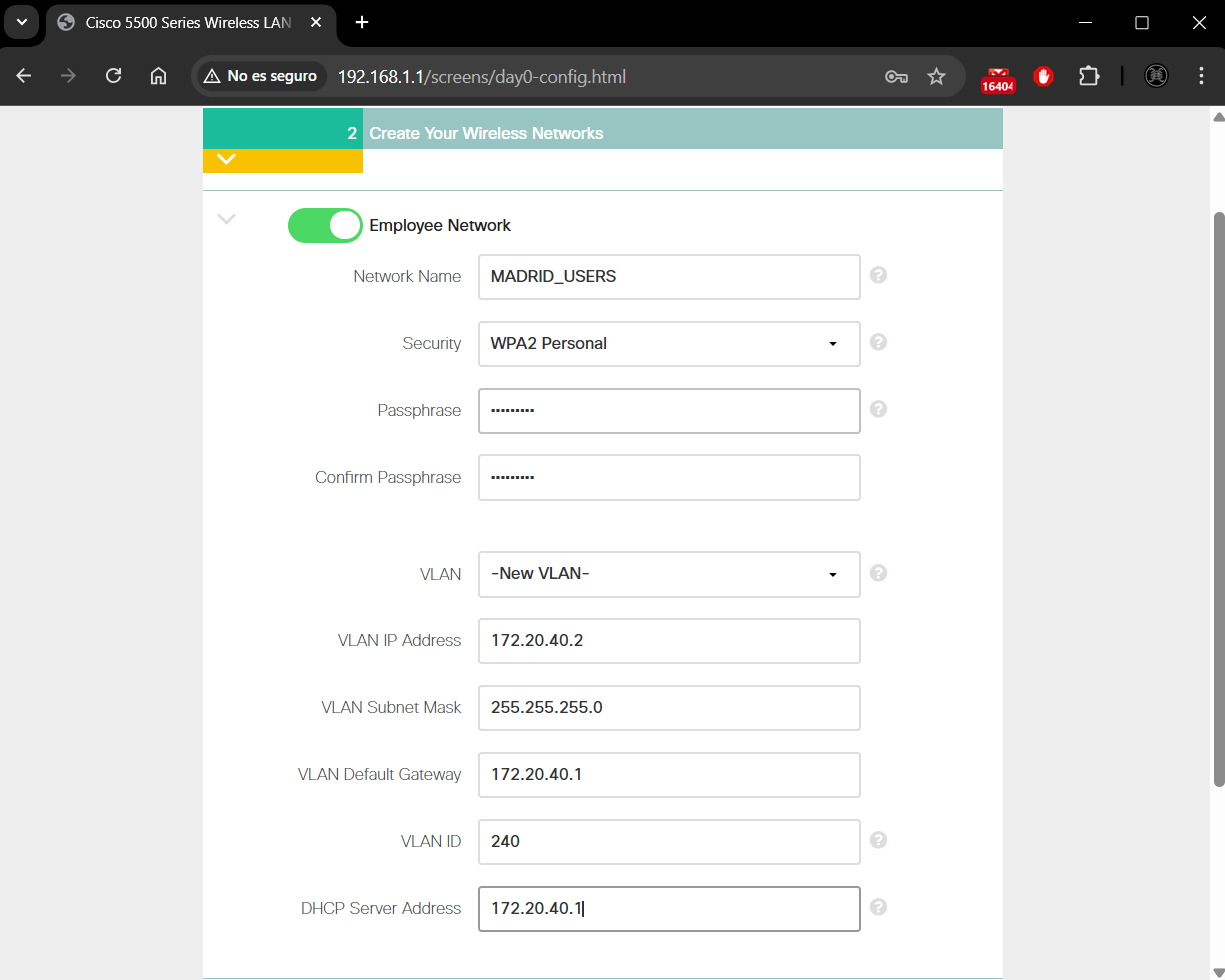Click the Network Name field MADRID_USERS
Image resolution: width=1225 pixels, height=980 pixels.
[669, 277]
